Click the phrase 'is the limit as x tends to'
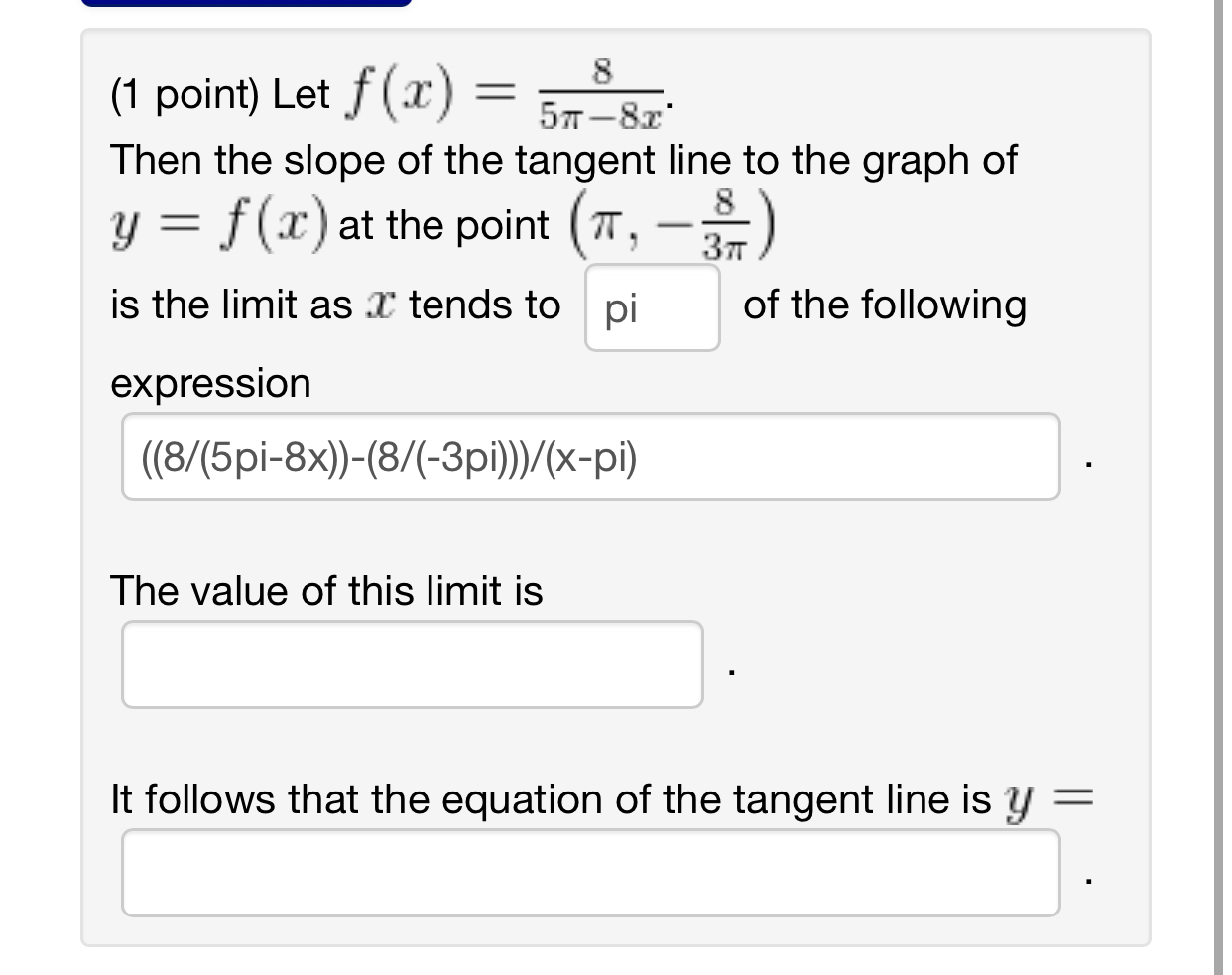This screenshot has height=975, width=1232. point(337,305)
